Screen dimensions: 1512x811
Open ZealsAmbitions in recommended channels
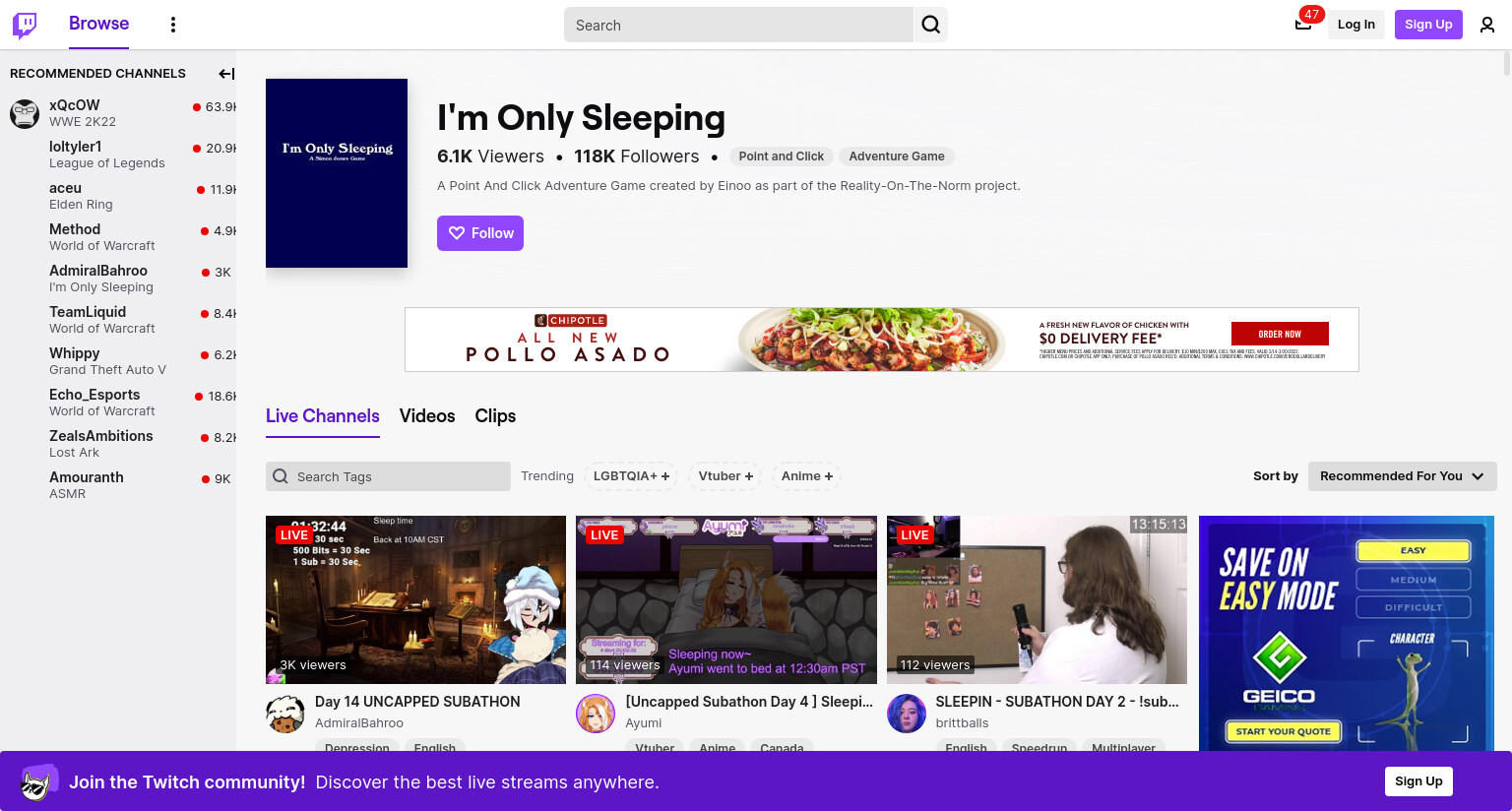click(118, 444)
